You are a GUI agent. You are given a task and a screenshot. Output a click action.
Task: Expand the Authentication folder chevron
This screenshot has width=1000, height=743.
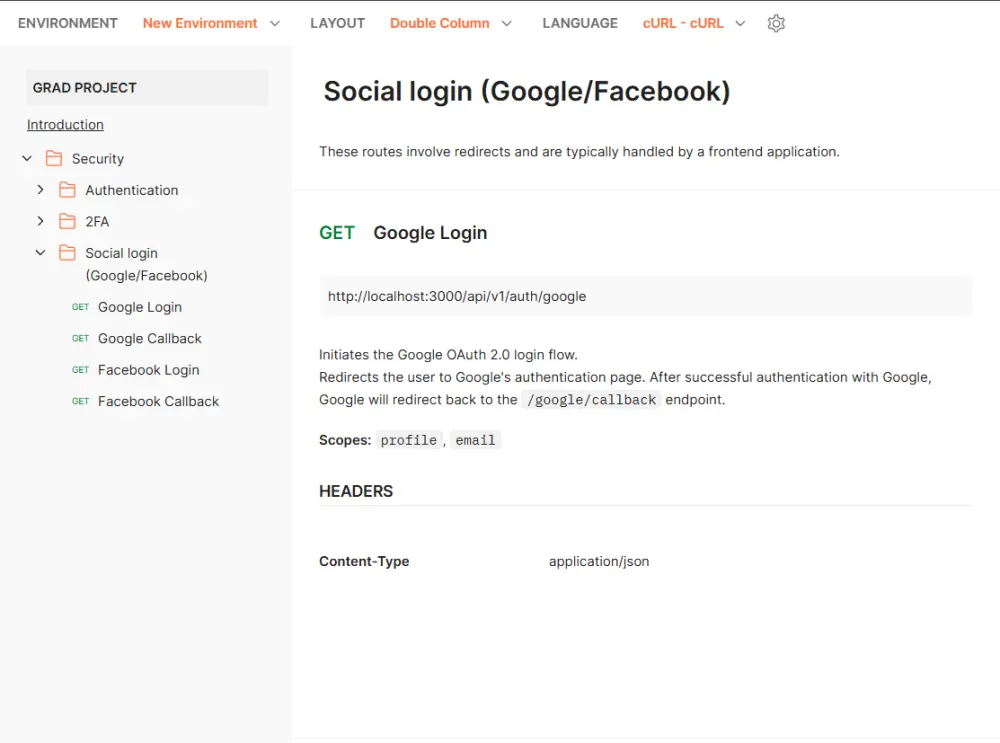pos(40,190)
